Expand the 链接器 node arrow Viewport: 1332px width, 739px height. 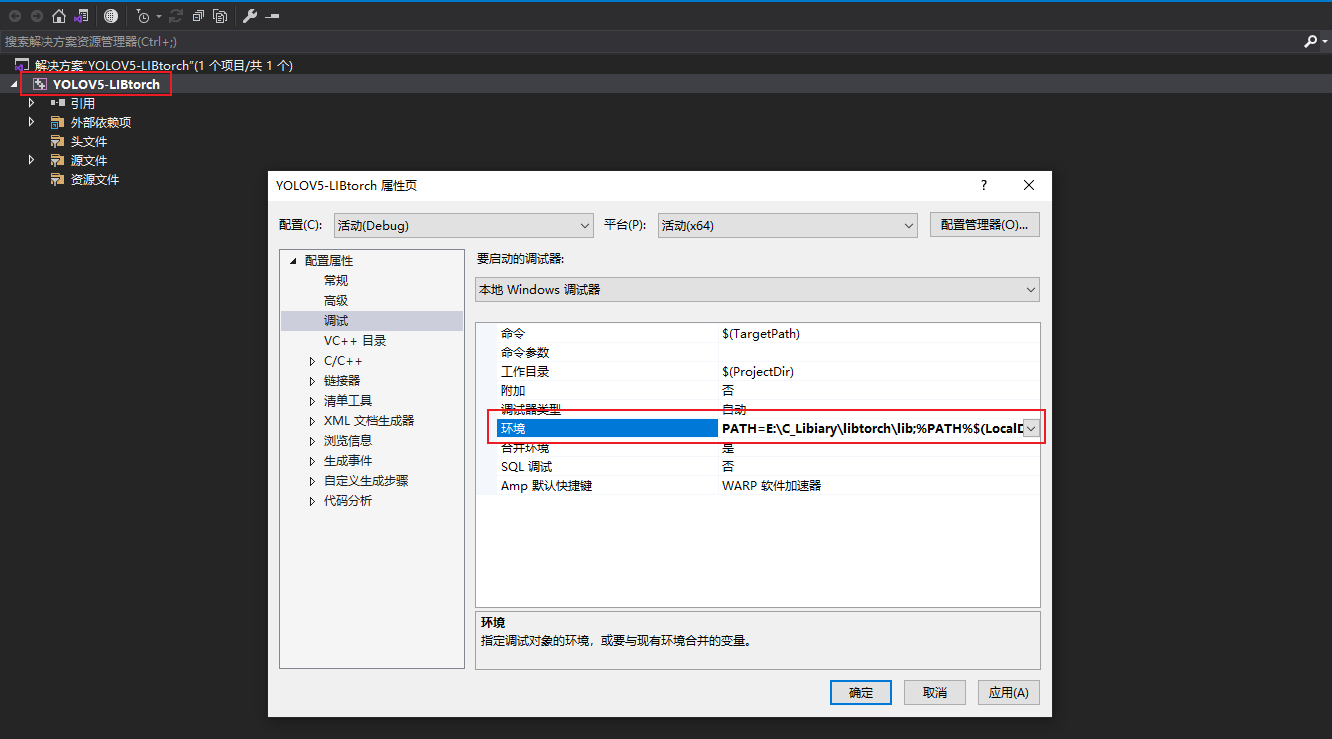click(x=312, y=381)
